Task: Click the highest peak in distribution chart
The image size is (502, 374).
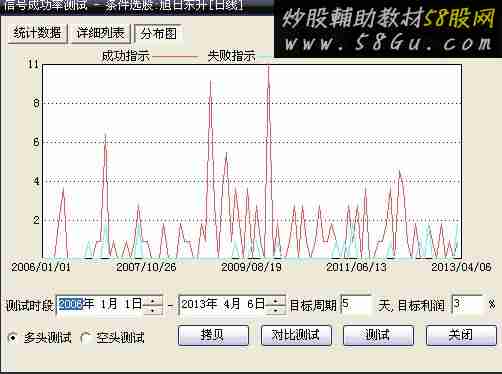Action: [x=269, y=68]
